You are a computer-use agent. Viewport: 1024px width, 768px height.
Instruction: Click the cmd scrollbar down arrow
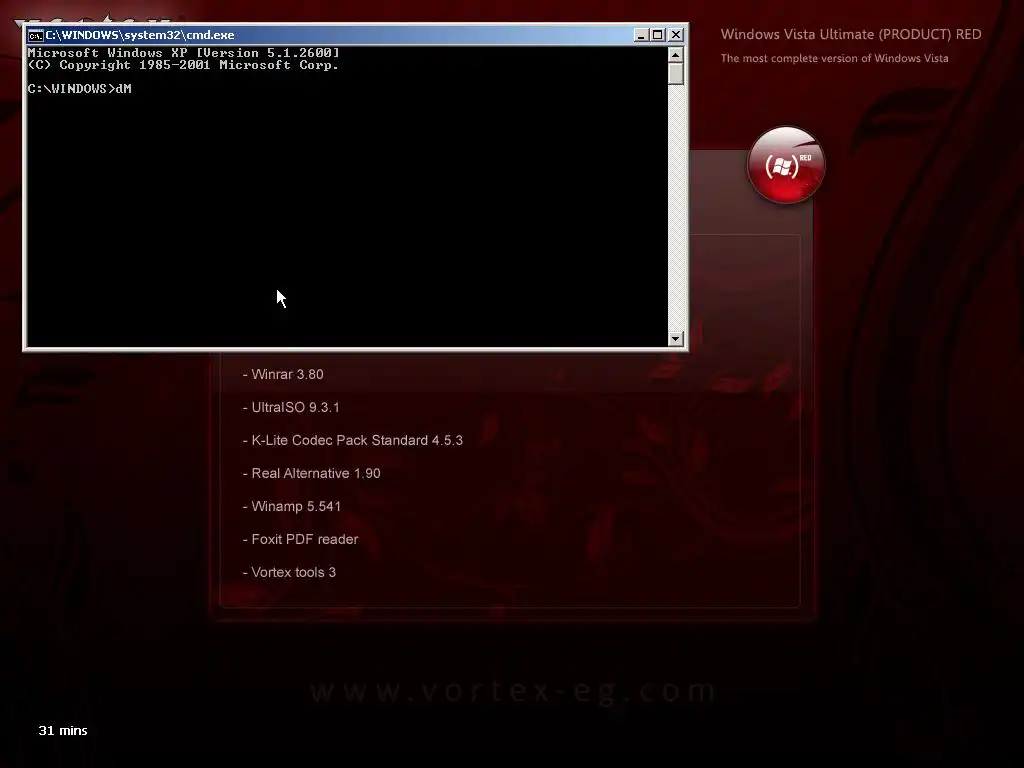(x=676, y=338)
